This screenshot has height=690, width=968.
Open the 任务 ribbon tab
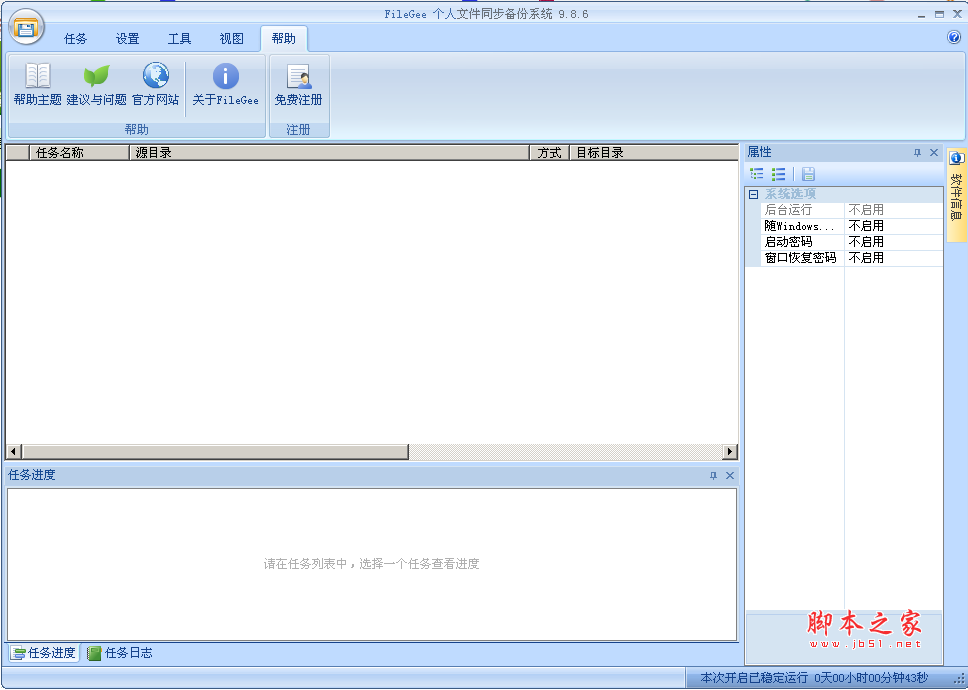click(x=75, y=39)
